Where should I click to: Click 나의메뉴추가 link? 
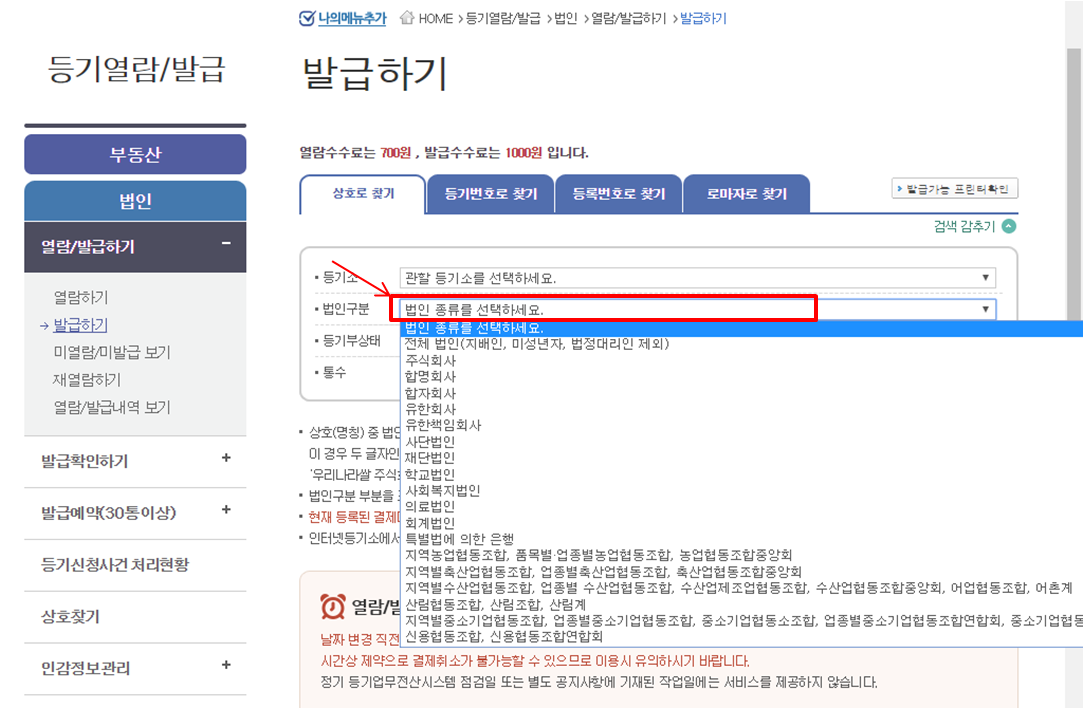tap(352, 18)
